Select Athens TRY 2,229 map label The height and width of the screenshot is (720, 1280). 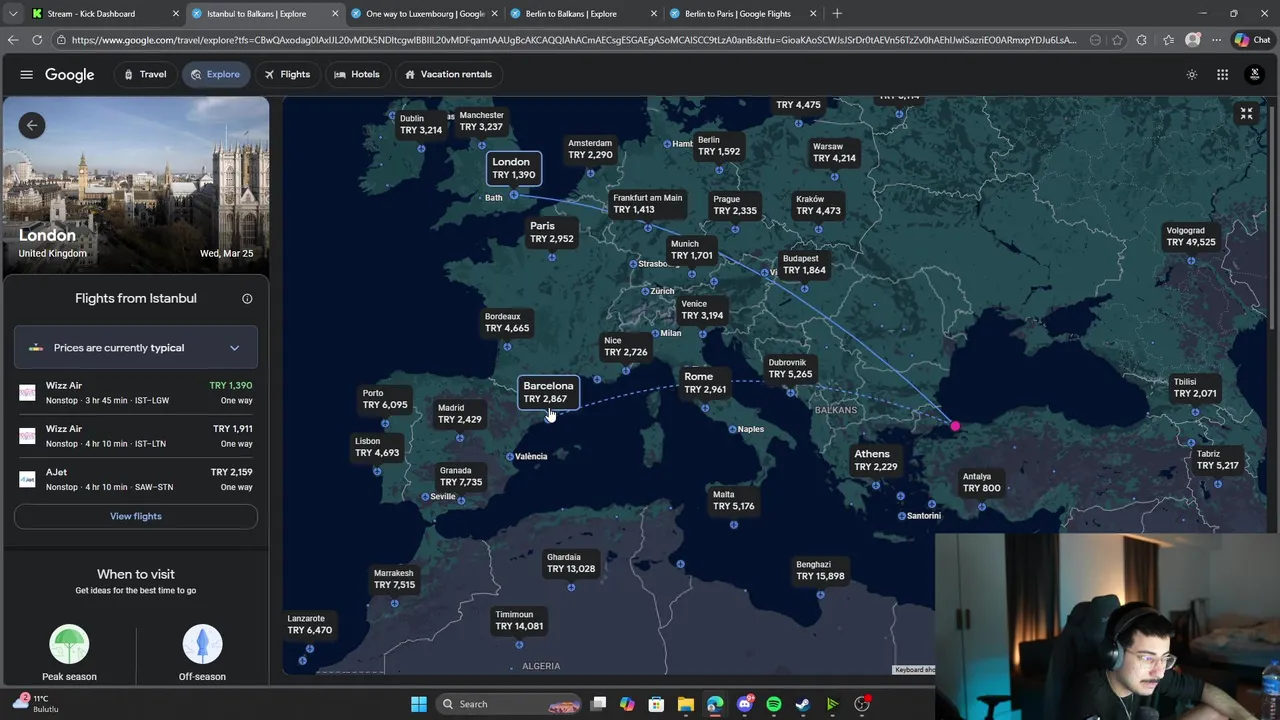(875, 460)
